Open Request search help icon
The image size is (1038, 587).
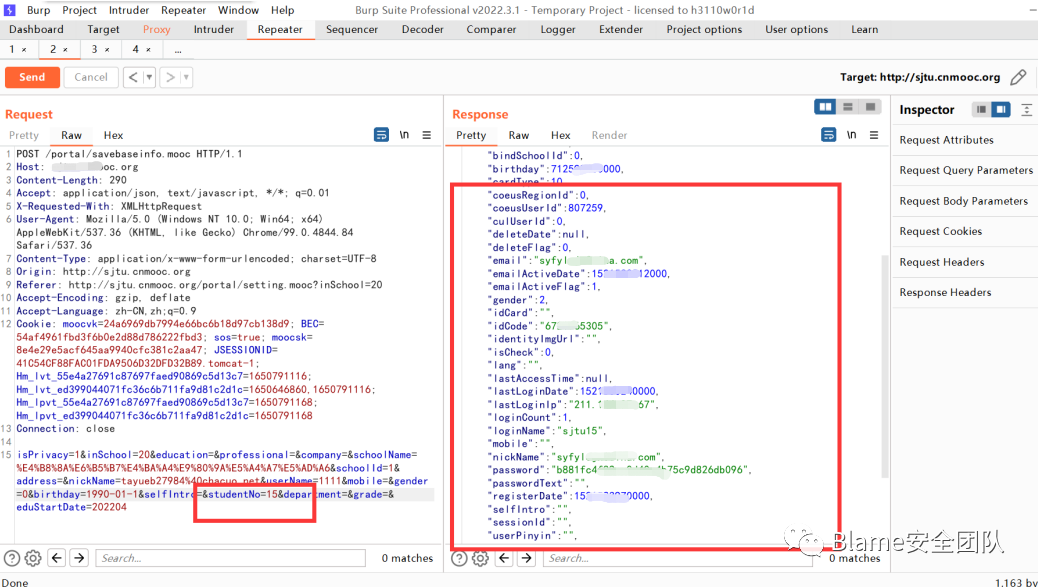[x=12, y=558]
